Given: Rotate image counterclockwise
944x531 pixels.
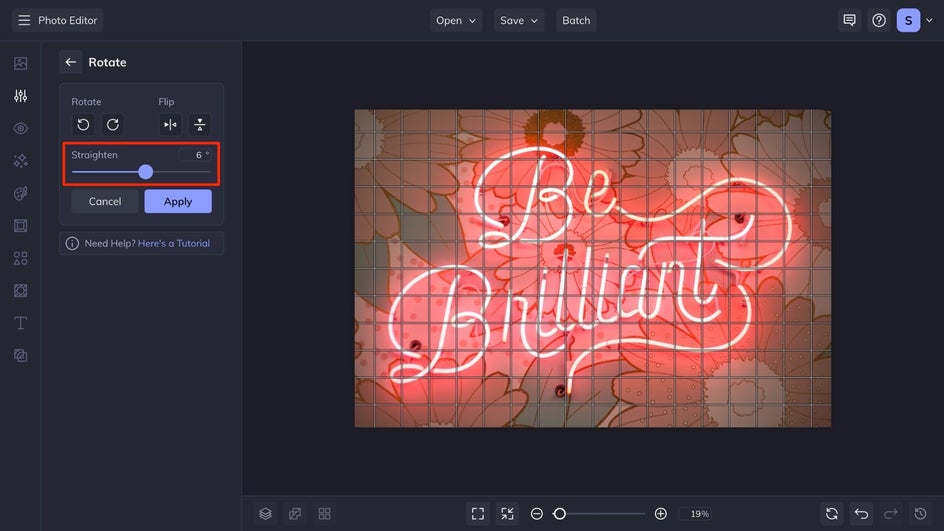Looking at the screenshot, I should 83,125.
